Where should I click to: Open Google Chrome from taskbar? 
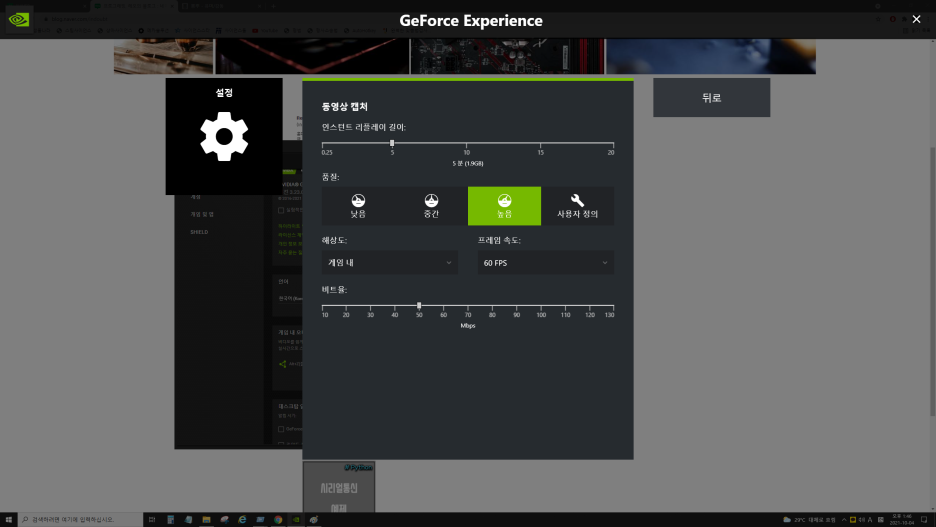[x=278, y=520]
